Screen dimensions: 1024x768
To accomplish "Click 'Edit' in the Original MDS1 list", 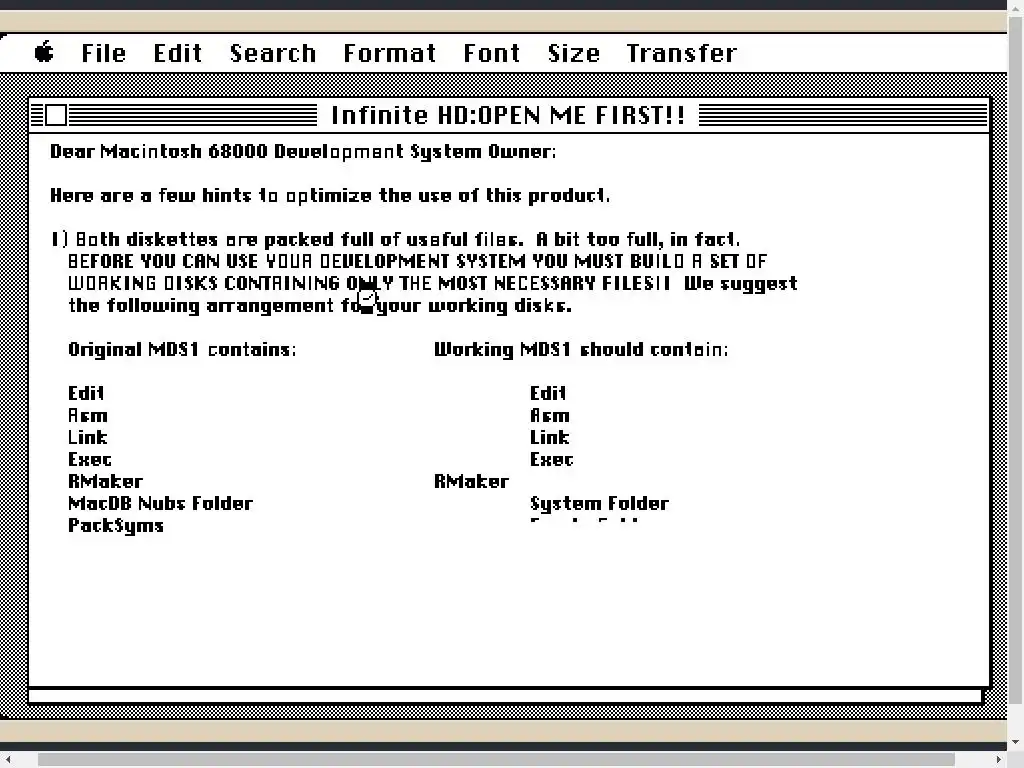I will pyautogui.click(x=86, y=393).
